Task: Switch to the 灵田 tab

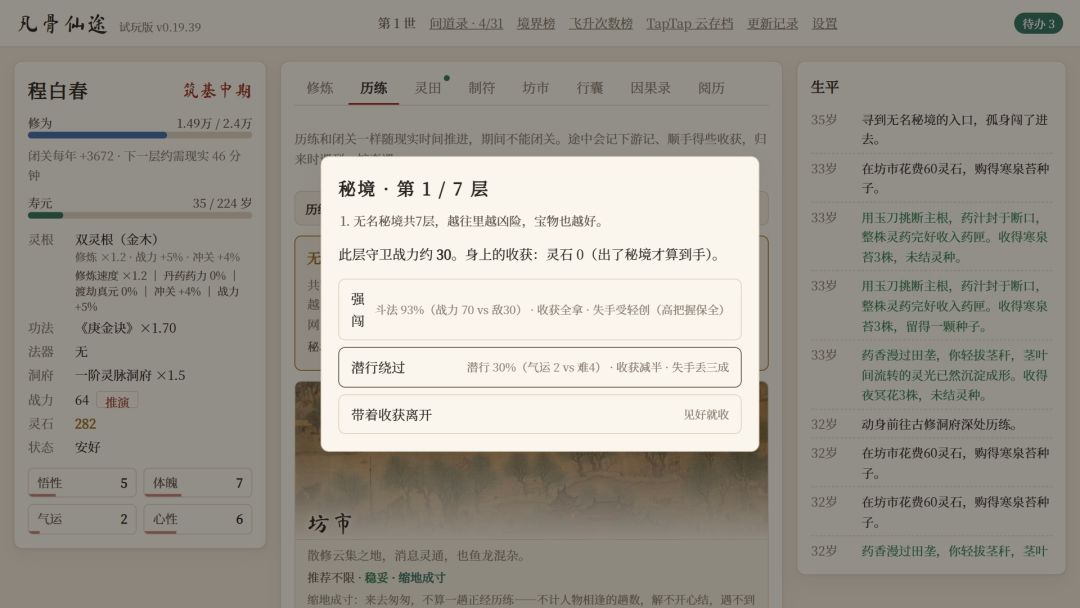Action: [428, 88]
